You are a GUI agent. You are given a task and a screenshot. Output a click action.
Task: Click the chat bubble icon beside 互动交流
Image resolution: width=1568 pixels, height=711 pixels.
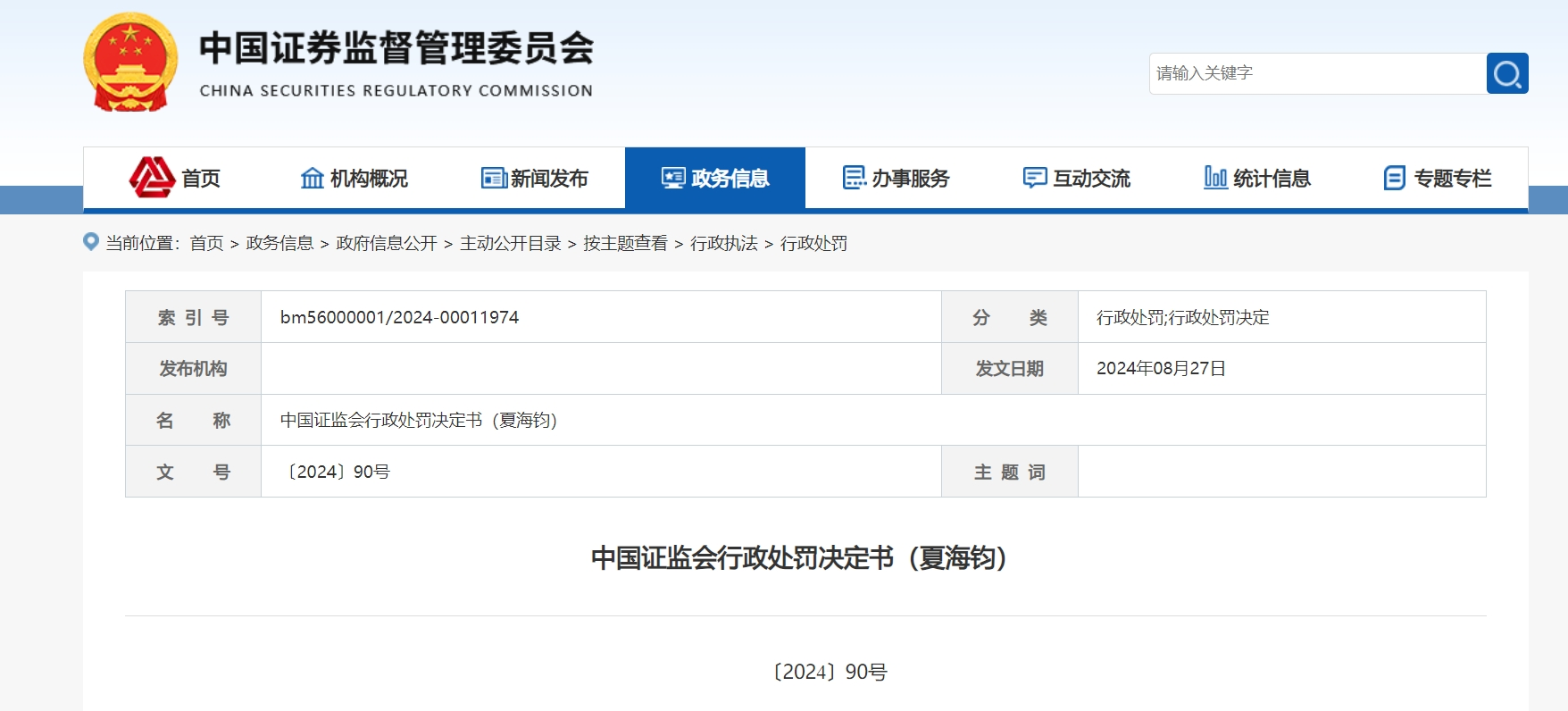1035,178
